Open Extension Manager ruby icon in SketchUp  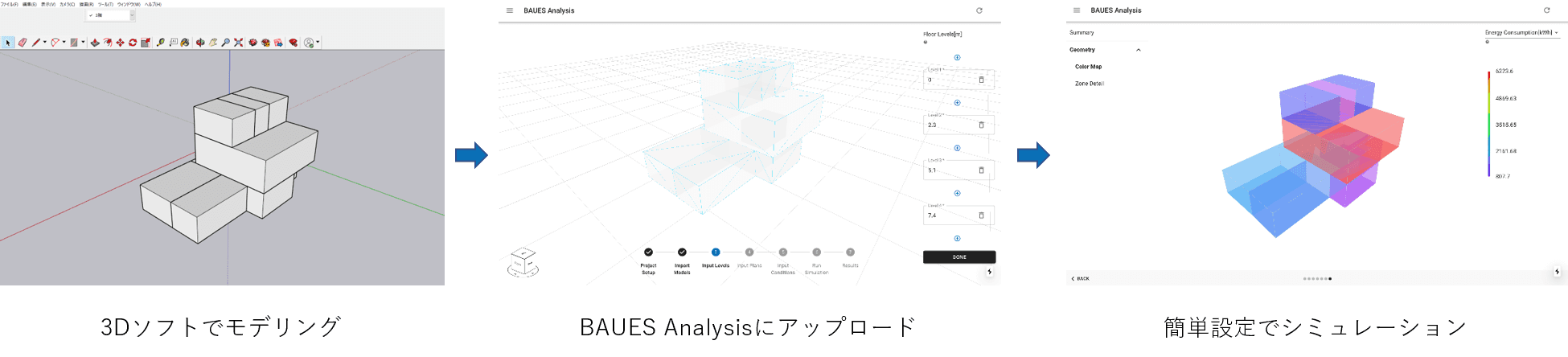click(293, 43)
